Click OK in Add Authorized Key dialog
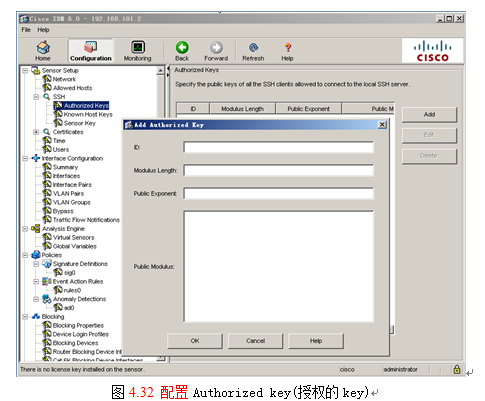 (x=195, y=341)
